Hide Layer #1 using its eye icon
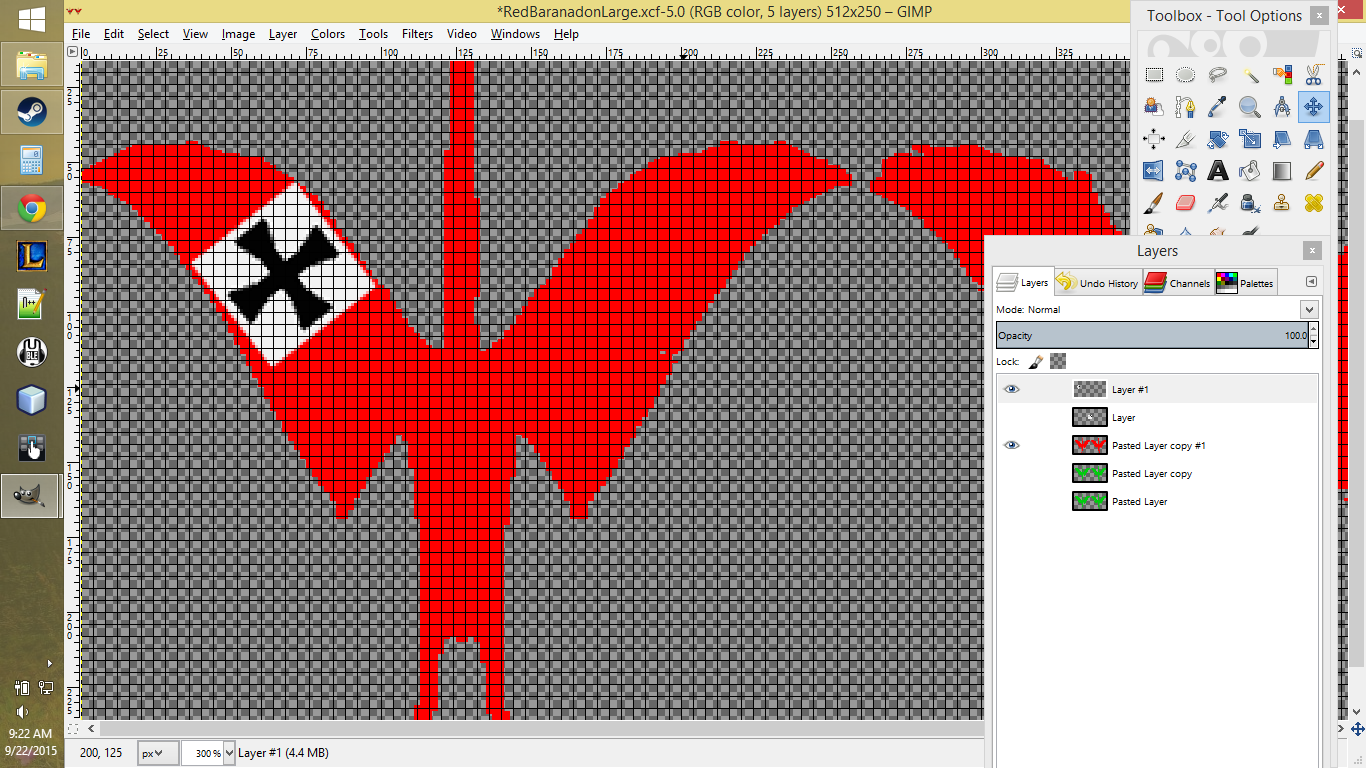The height and width of the screenshot is (768, 1366). coord(1012,389)
